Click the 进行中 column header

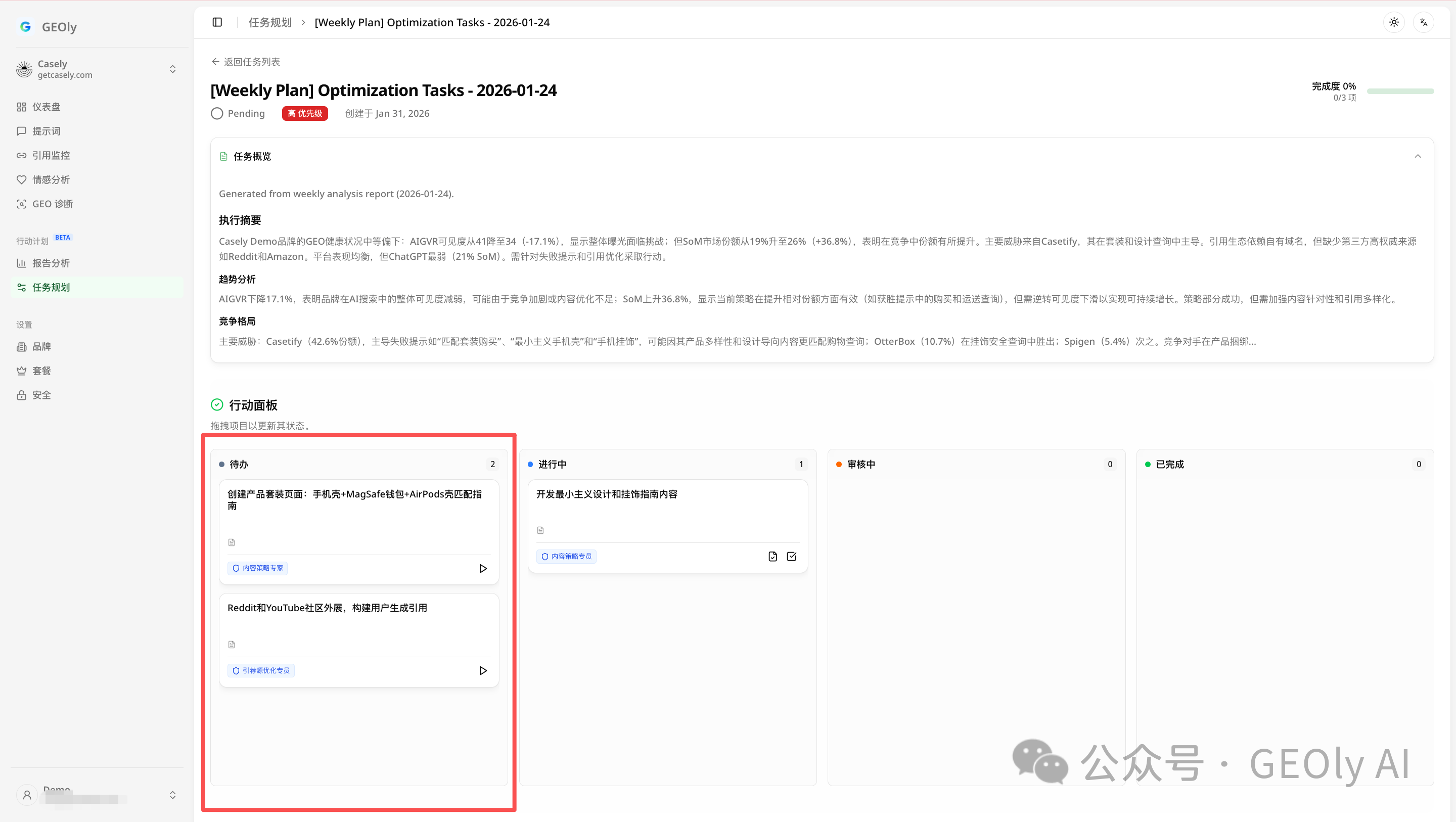click(552, 464)
